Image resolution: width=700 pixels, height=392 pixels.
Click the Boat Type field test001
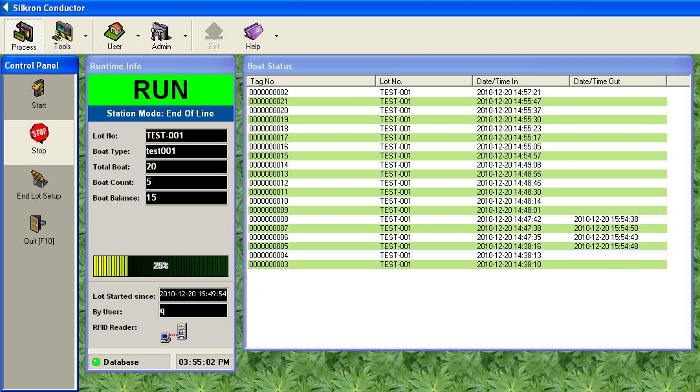point(186,151)
